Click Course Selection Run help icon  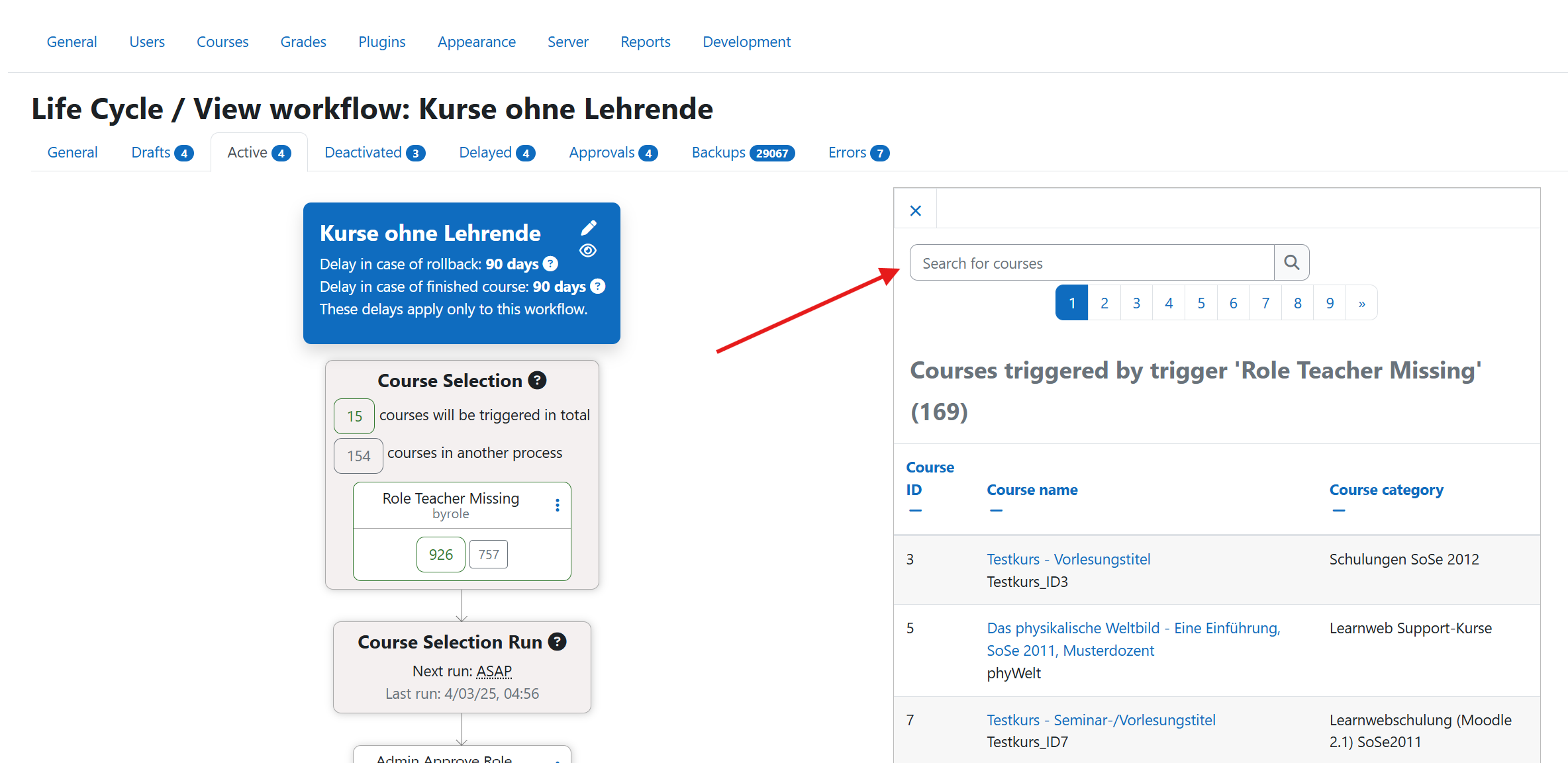tap(558, 642)
